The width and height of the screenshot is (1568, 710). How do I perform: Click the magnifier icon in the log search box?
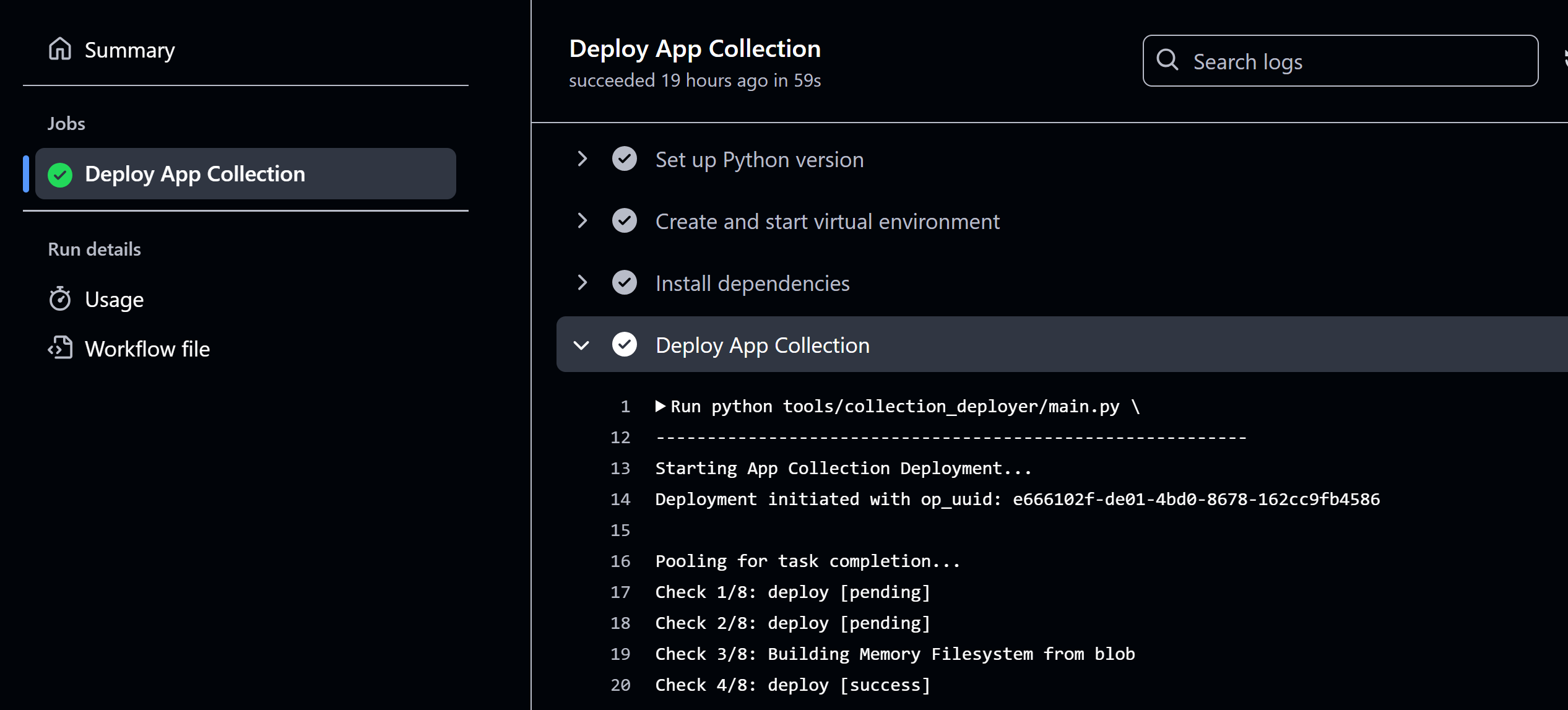click(x=1167, y=60)
